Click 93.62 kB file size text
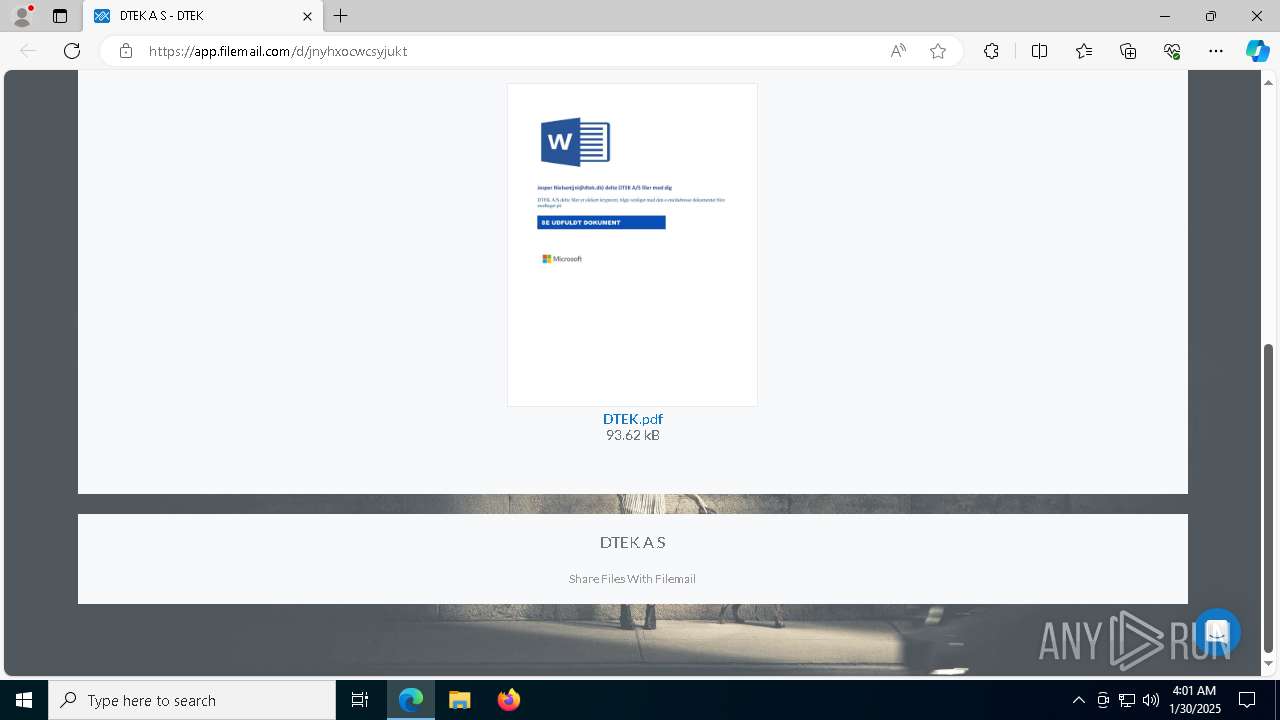 click(633, 435)
